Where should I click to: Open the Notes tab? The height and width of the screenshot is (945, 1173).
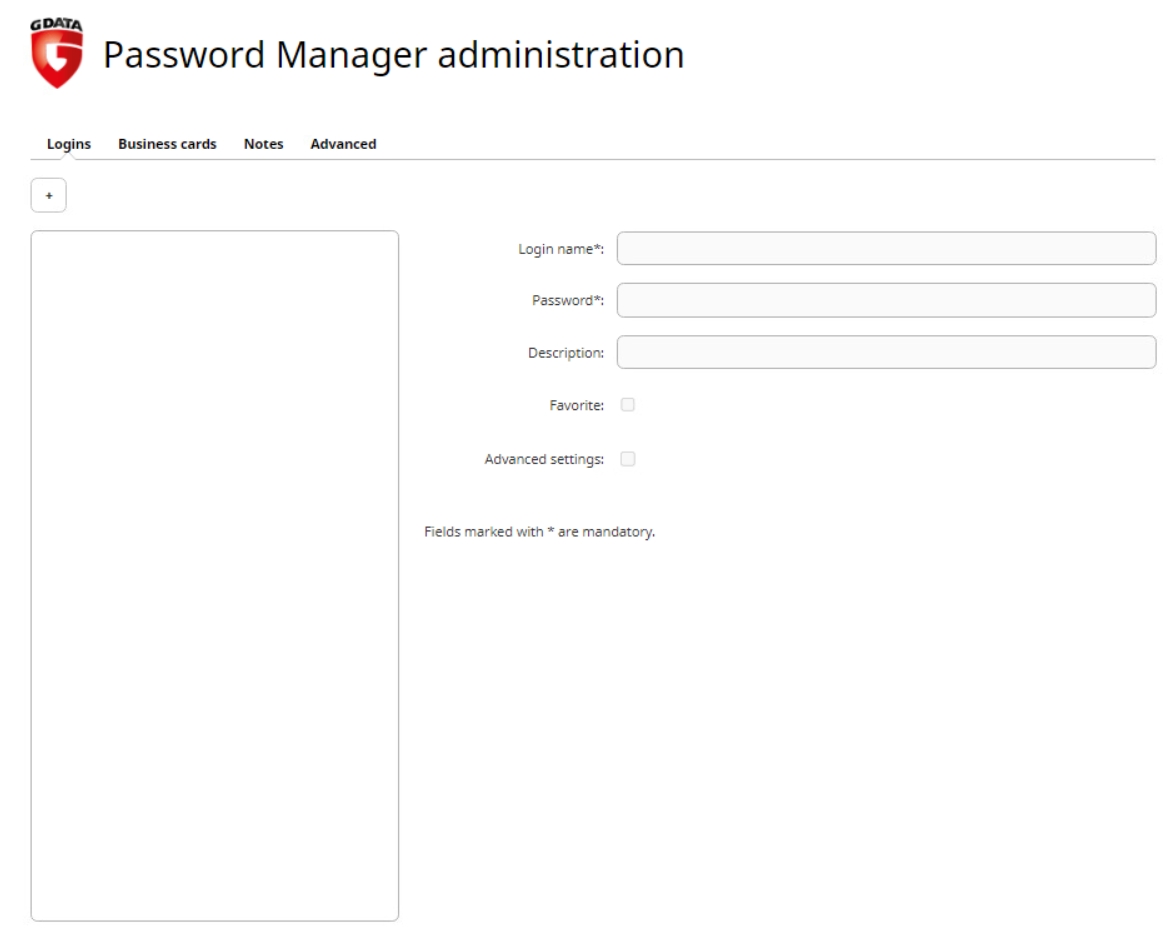click(x=263, y=144)
